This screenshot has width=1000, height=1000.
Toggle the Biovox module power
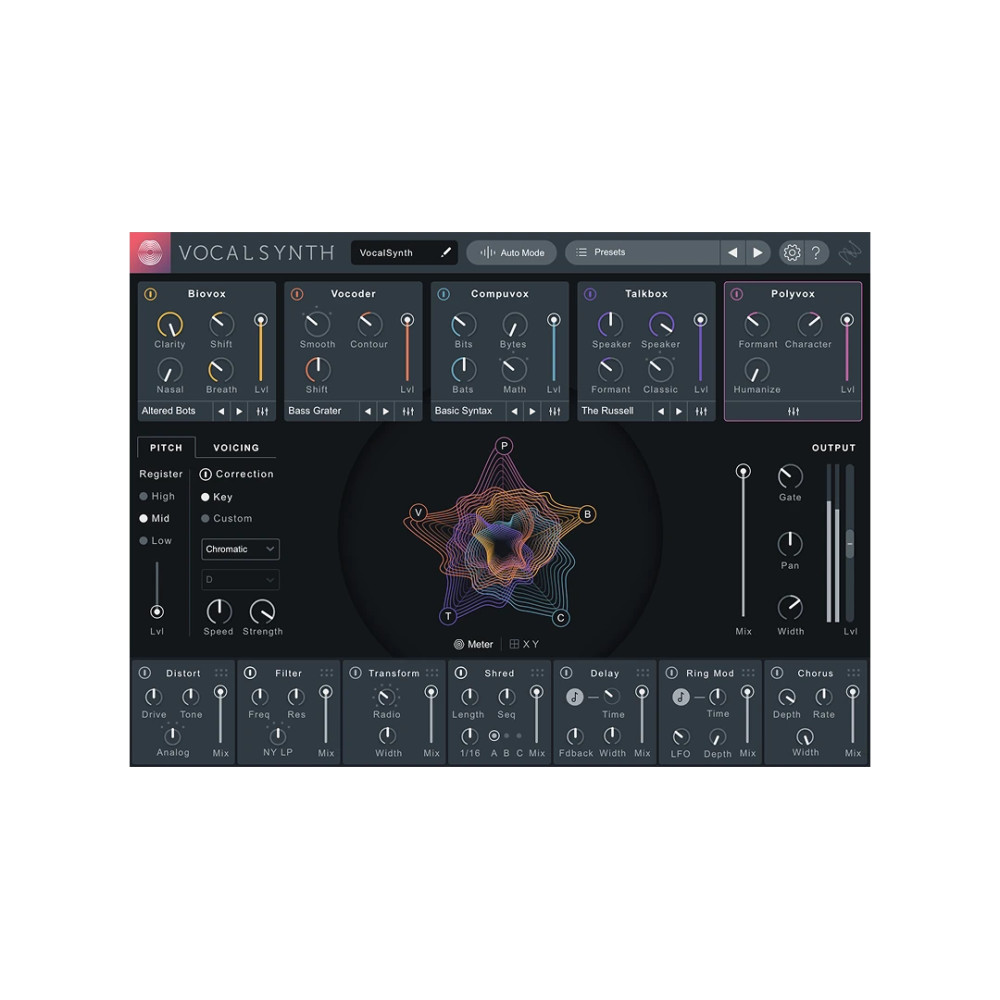151,294
